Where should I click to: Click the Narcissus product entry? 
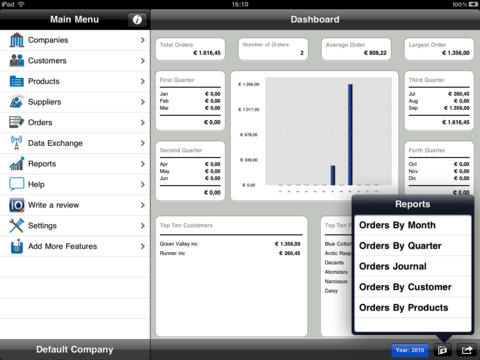tap(336, 282)
